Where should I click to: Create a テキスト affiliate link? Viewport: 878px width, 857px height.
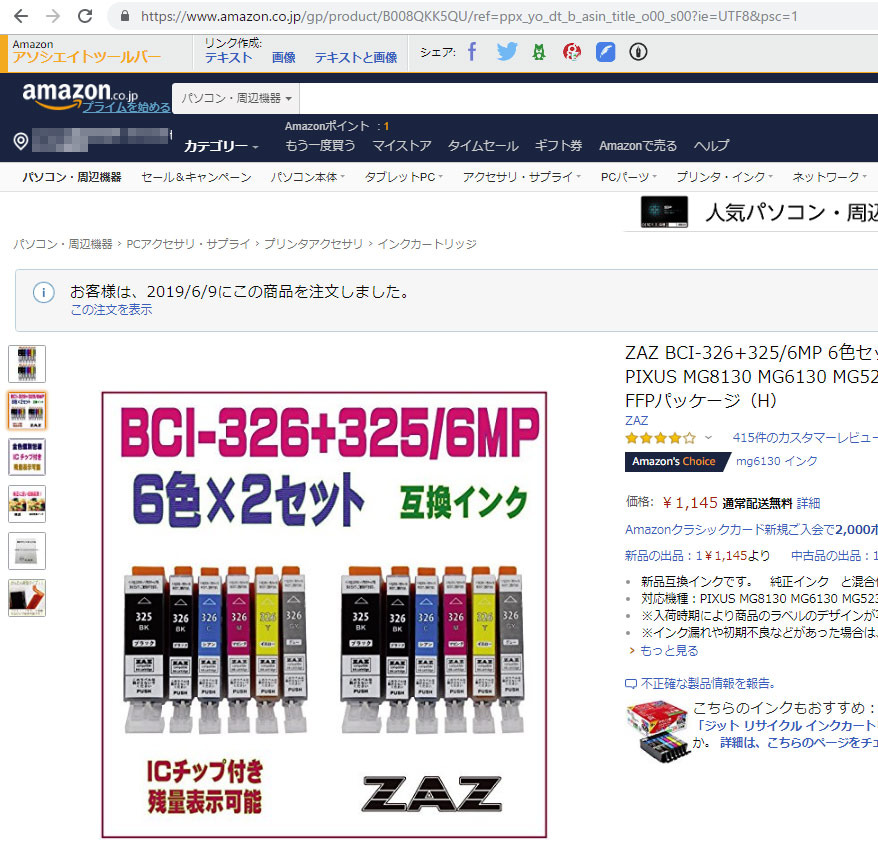click(228, 57)
